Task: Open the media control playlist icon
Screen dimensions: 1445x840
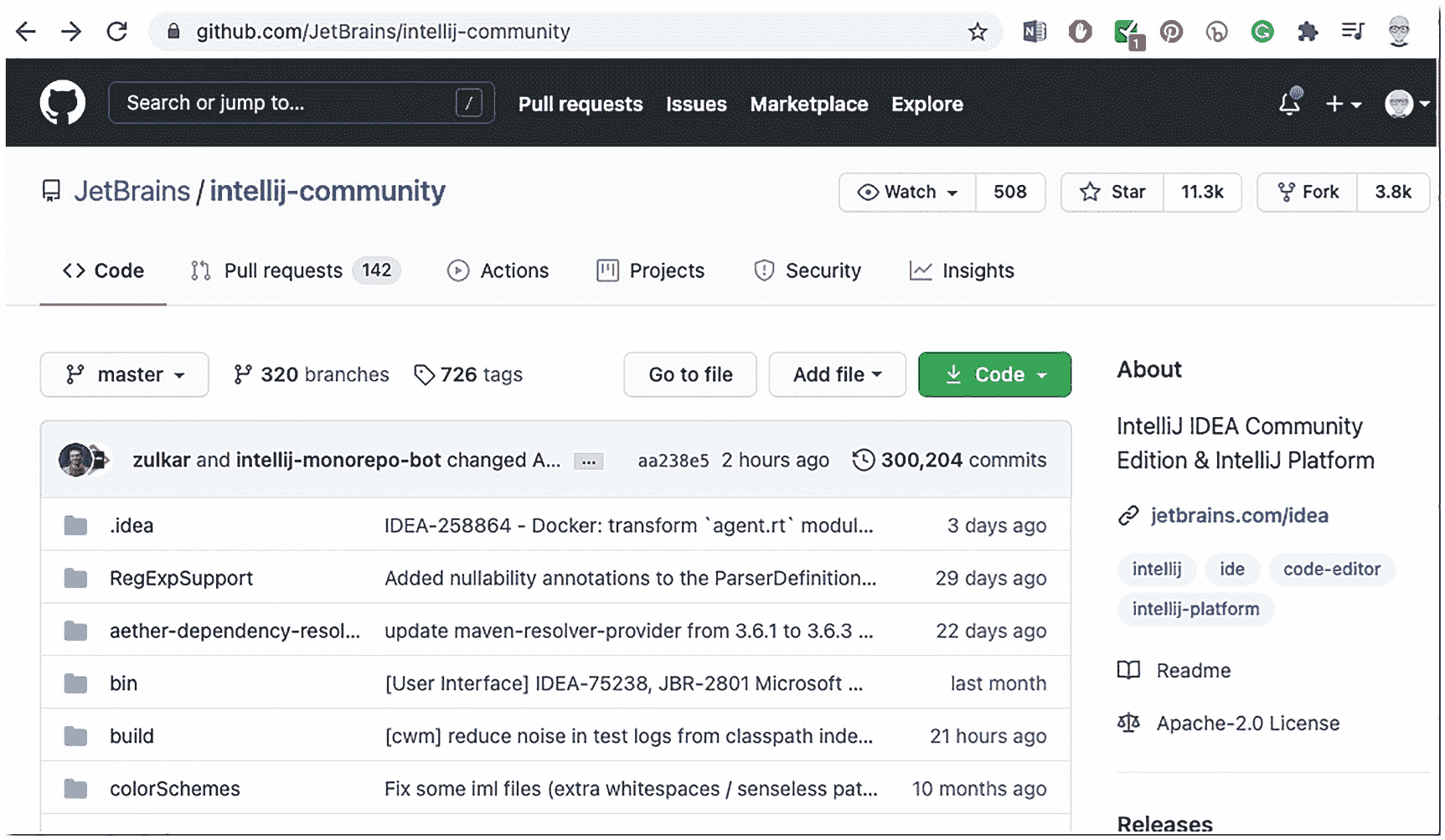Action: [1352, 32]
